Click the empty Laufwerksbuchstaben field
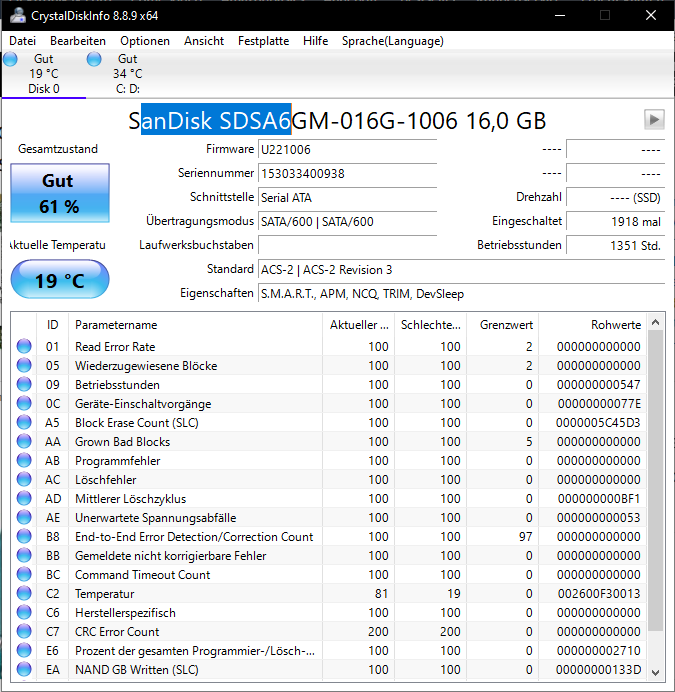This screenshot has height=692, width=675. tap(347, 245)
